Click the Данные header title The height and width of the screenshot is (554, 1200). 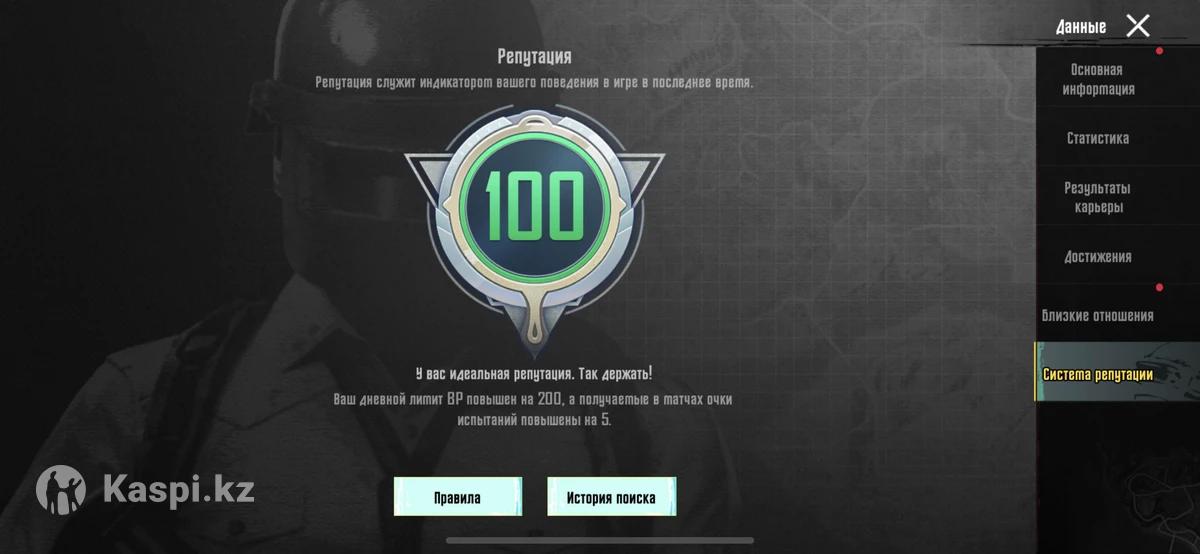[x=1081, y=27]
